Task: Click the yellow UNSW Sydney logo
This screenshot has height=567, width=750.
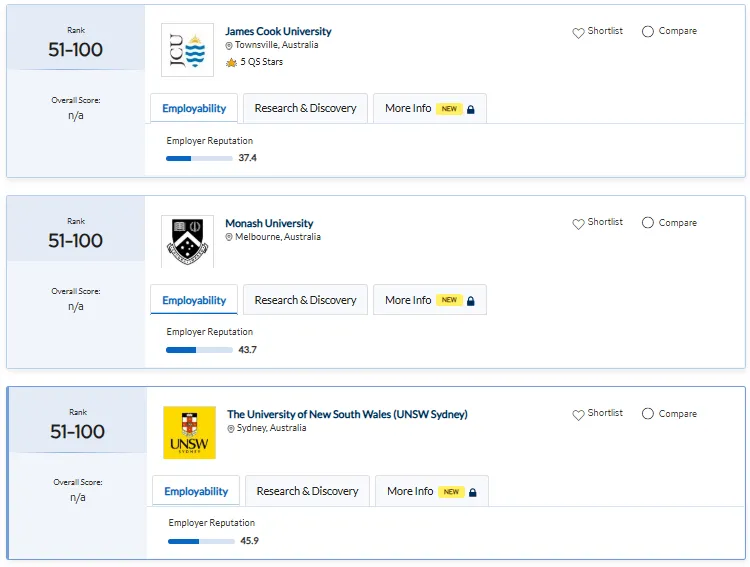Action: click(x=189, y=433)
